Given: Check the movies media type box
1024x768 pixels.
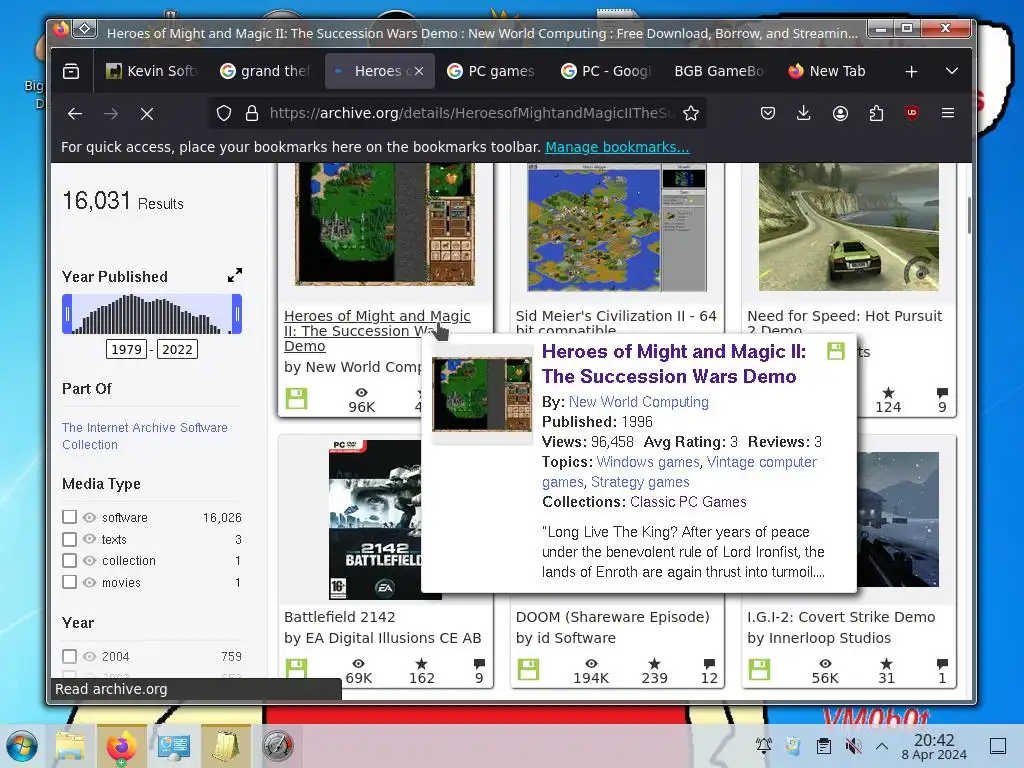Looking at the screenshot, I should [70, 582].
